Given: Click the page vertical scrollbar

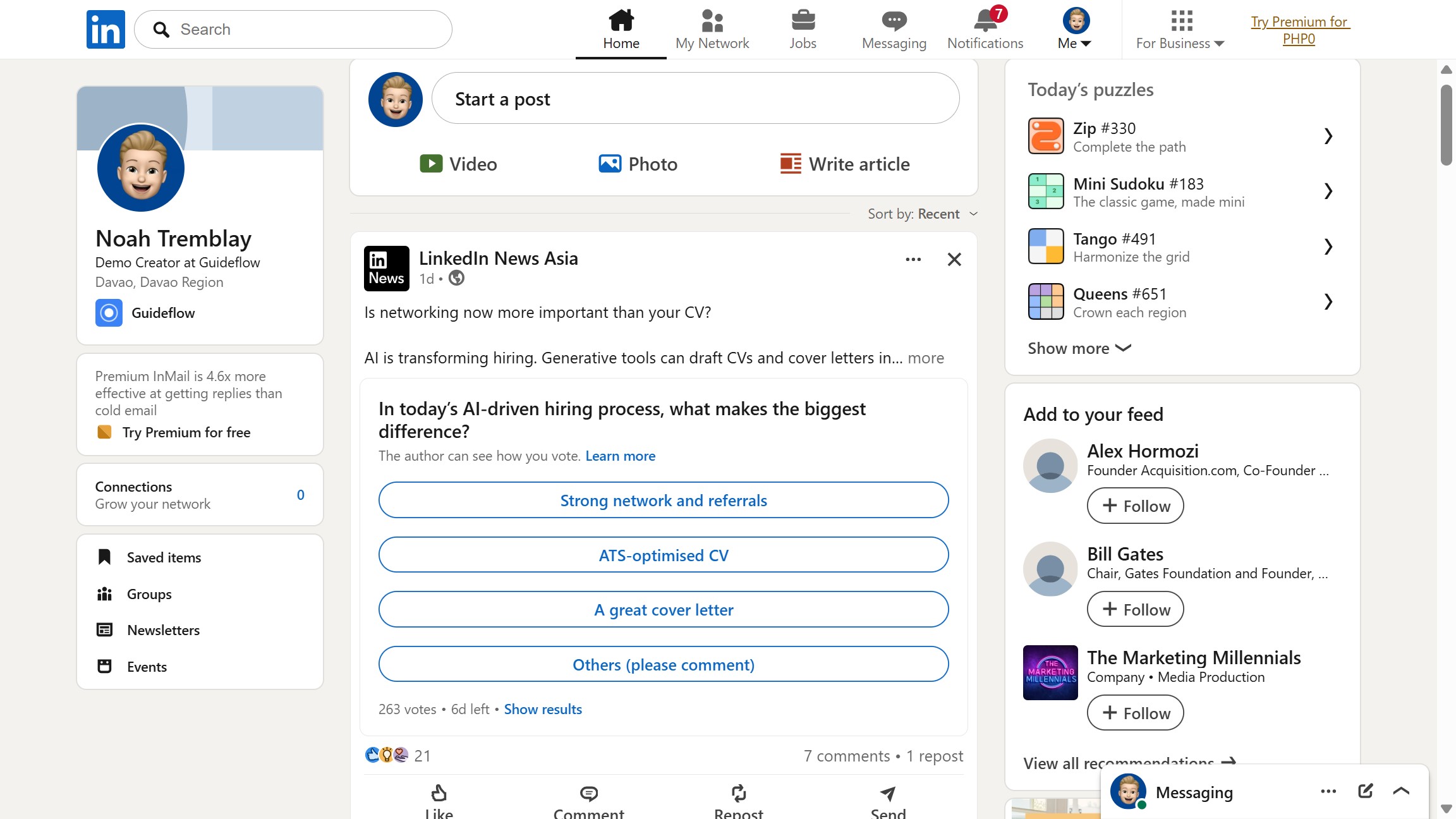Looking at the screenshot, I should coord(1447,124).
